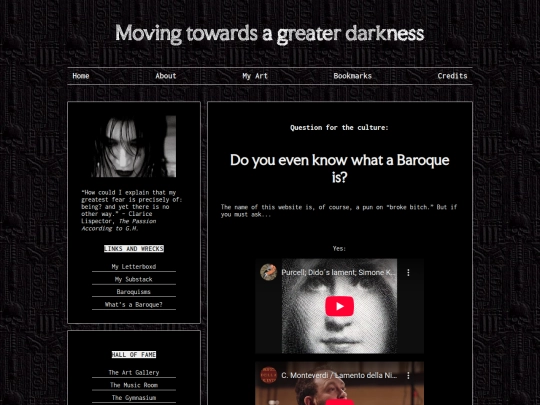Play the Purcell Dido's lament video
540x405 pixels.
[339, 306]
